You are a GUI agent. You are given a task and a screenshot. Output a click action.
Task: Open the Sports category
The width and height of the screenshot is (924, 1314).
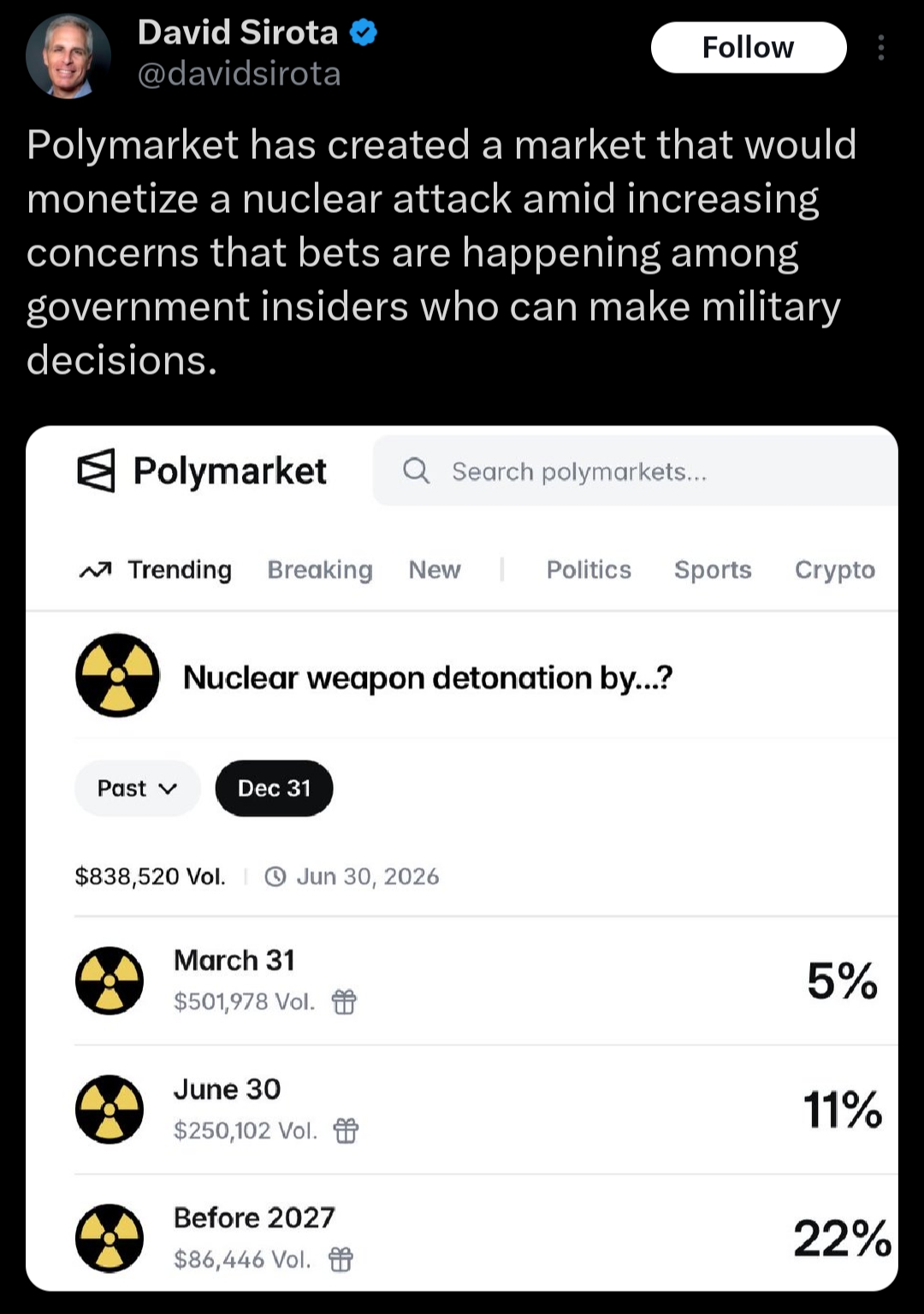712,570
